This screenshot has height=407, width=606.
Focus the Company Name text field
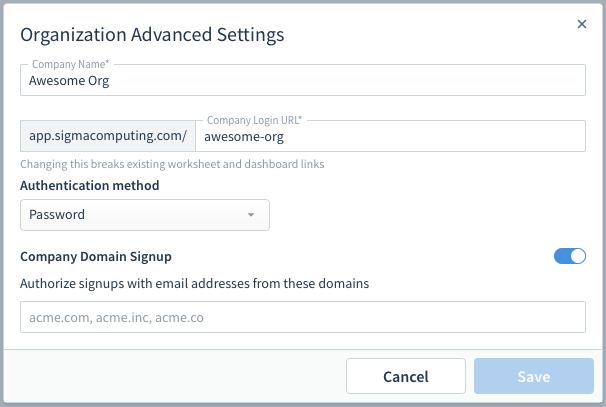coord(303,80)
